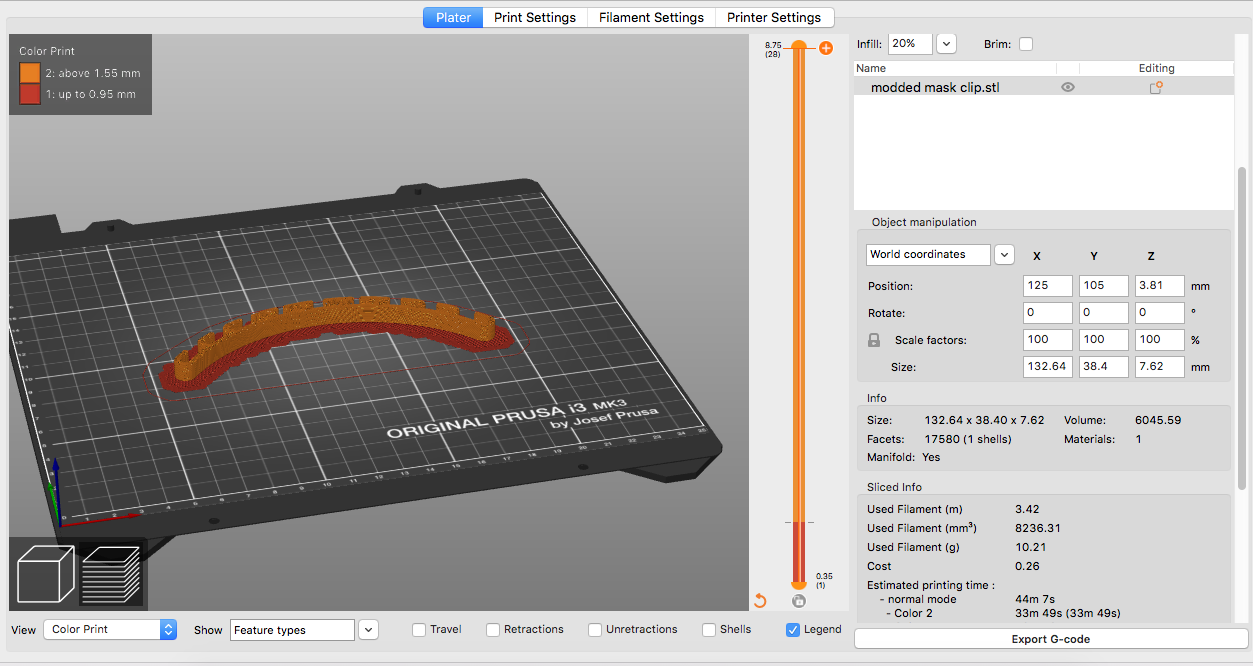The image size is (1253, 666).
Task: Click the scale factors lock icon
Action: pyautogui.click(x=874, y=340)
